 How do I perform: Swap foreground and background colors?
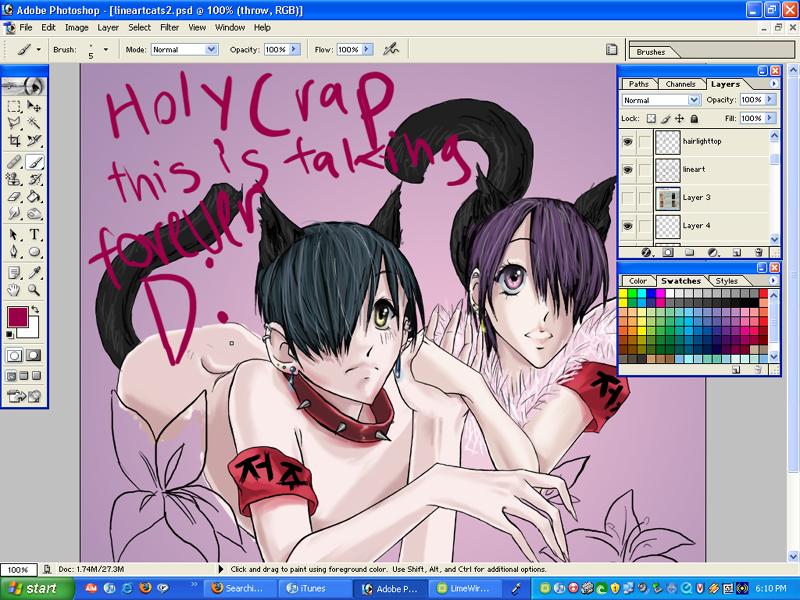click(35, 309)
